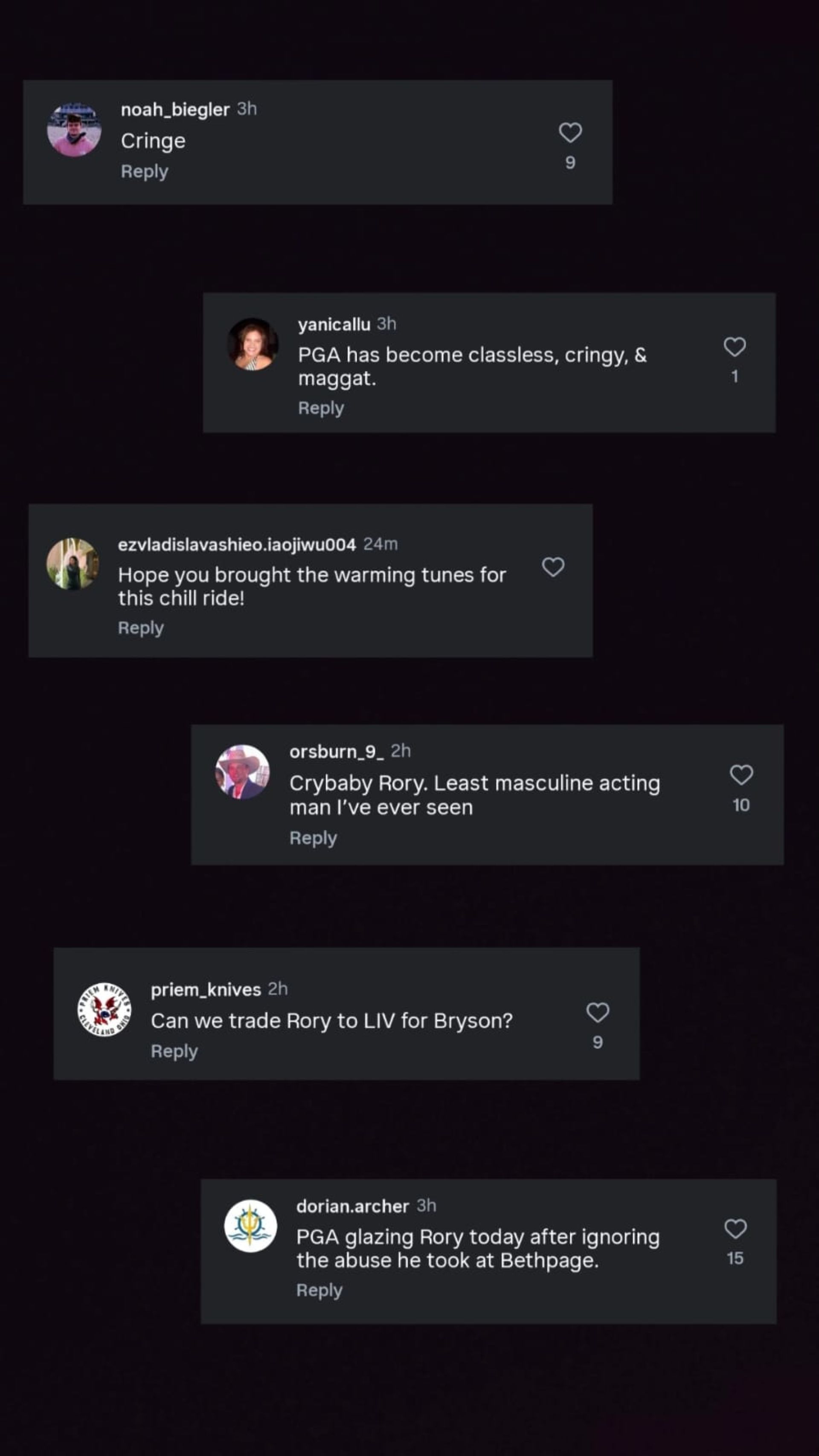Like noah_biegler's "Cringe" comment
Image resolution: width=819 pixels, height=1456 pixels.
[570, 133]
